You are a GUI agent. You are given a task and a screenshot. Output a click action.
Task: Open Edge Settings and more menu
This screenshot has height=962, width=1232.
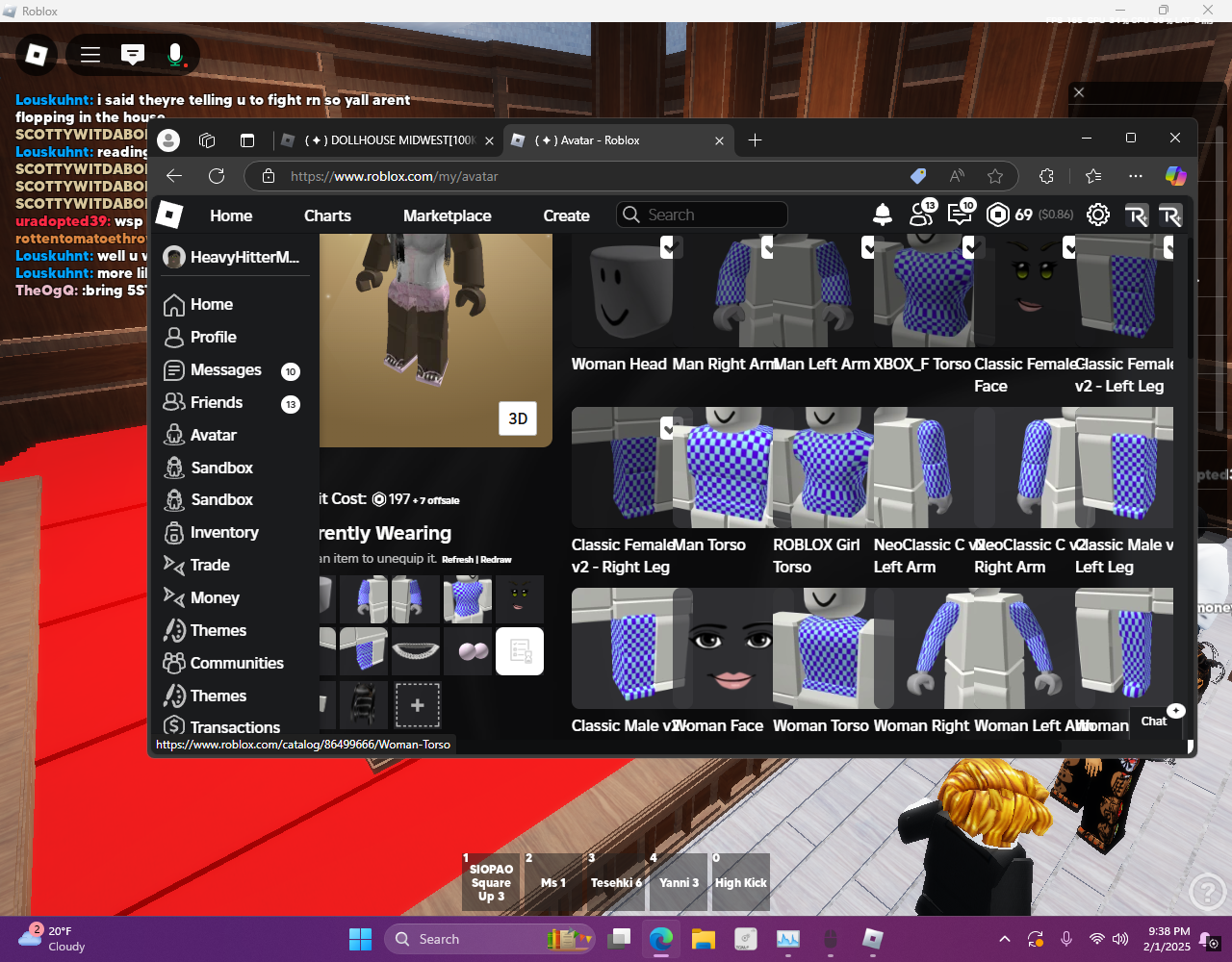tap(1136, 176)
